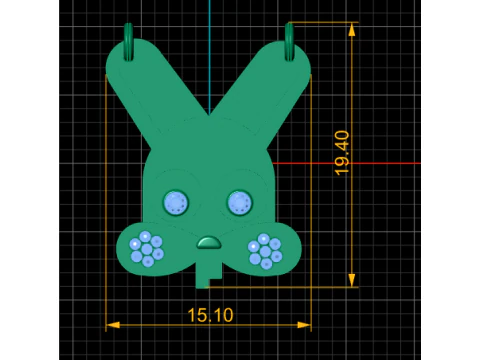
Task: Click the bunny's tooth at the bottom
Action: [209, 274]
